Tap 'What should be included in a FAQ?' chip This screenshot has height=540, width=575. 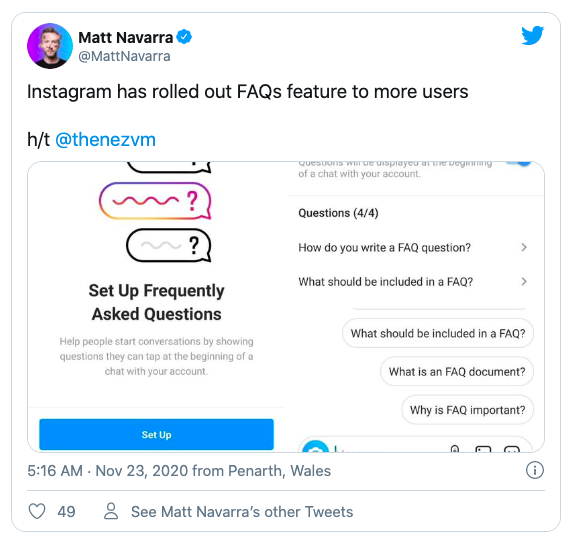coord(438,333)
